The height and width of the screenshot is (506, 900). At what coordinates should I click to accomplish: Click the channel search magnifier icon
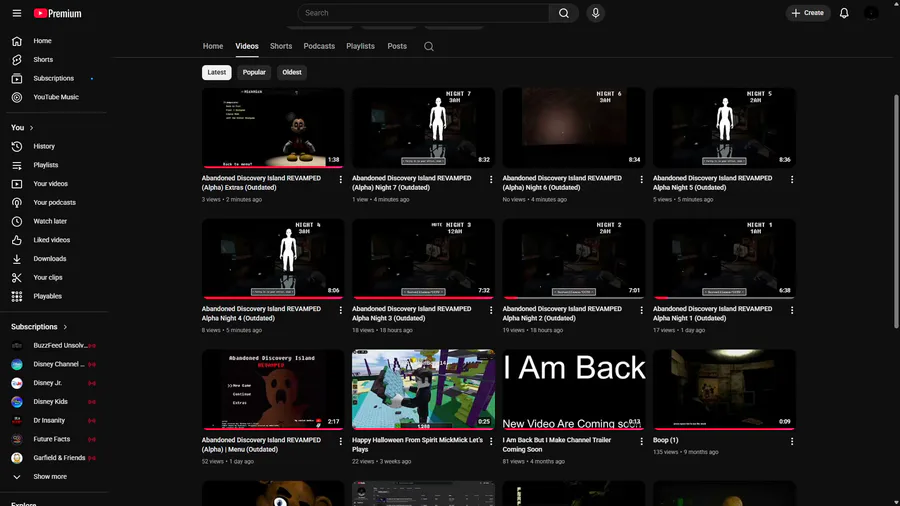(429, 46)
